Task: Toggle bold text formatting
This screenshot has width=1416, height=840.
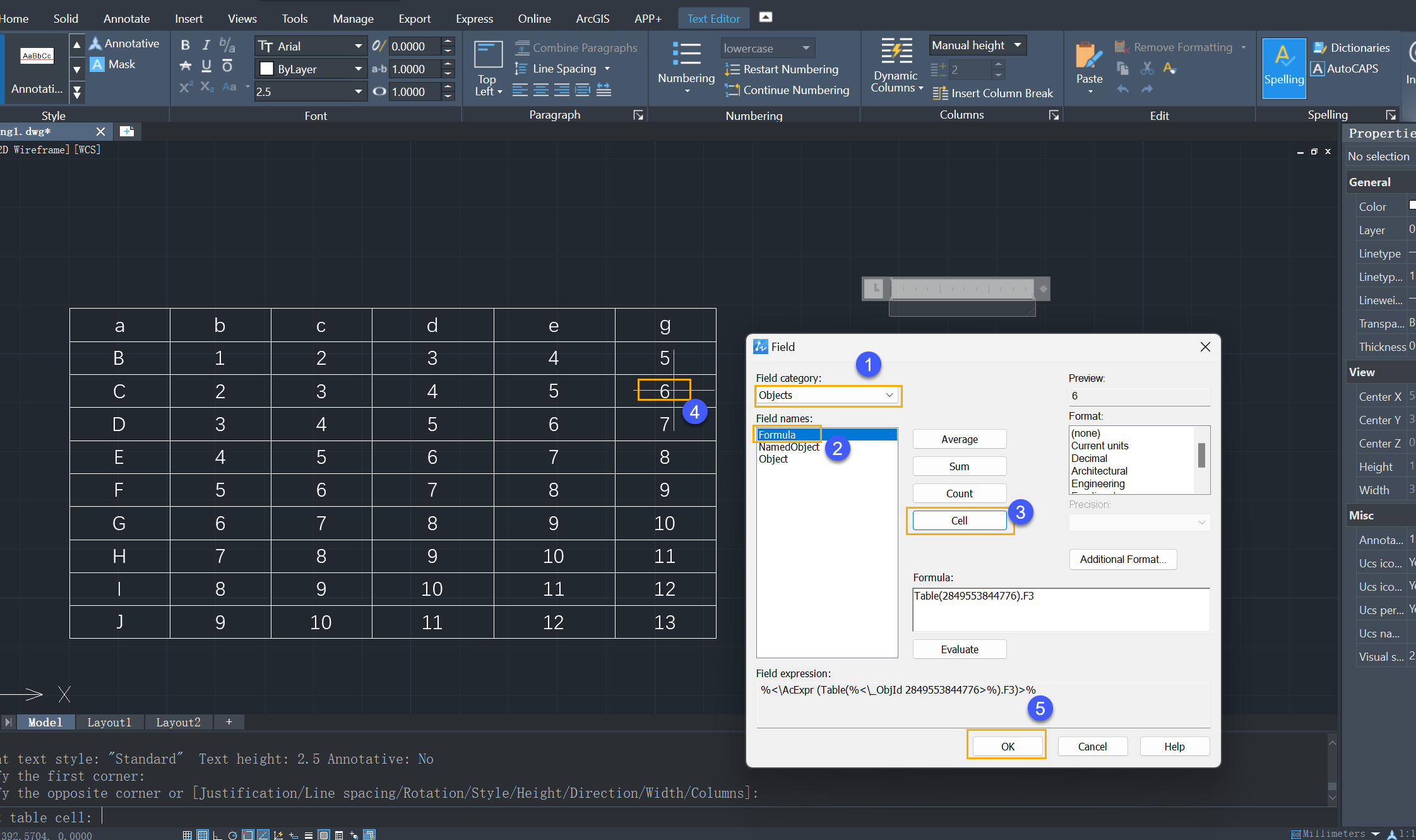Action: click(x=185, y=45)
